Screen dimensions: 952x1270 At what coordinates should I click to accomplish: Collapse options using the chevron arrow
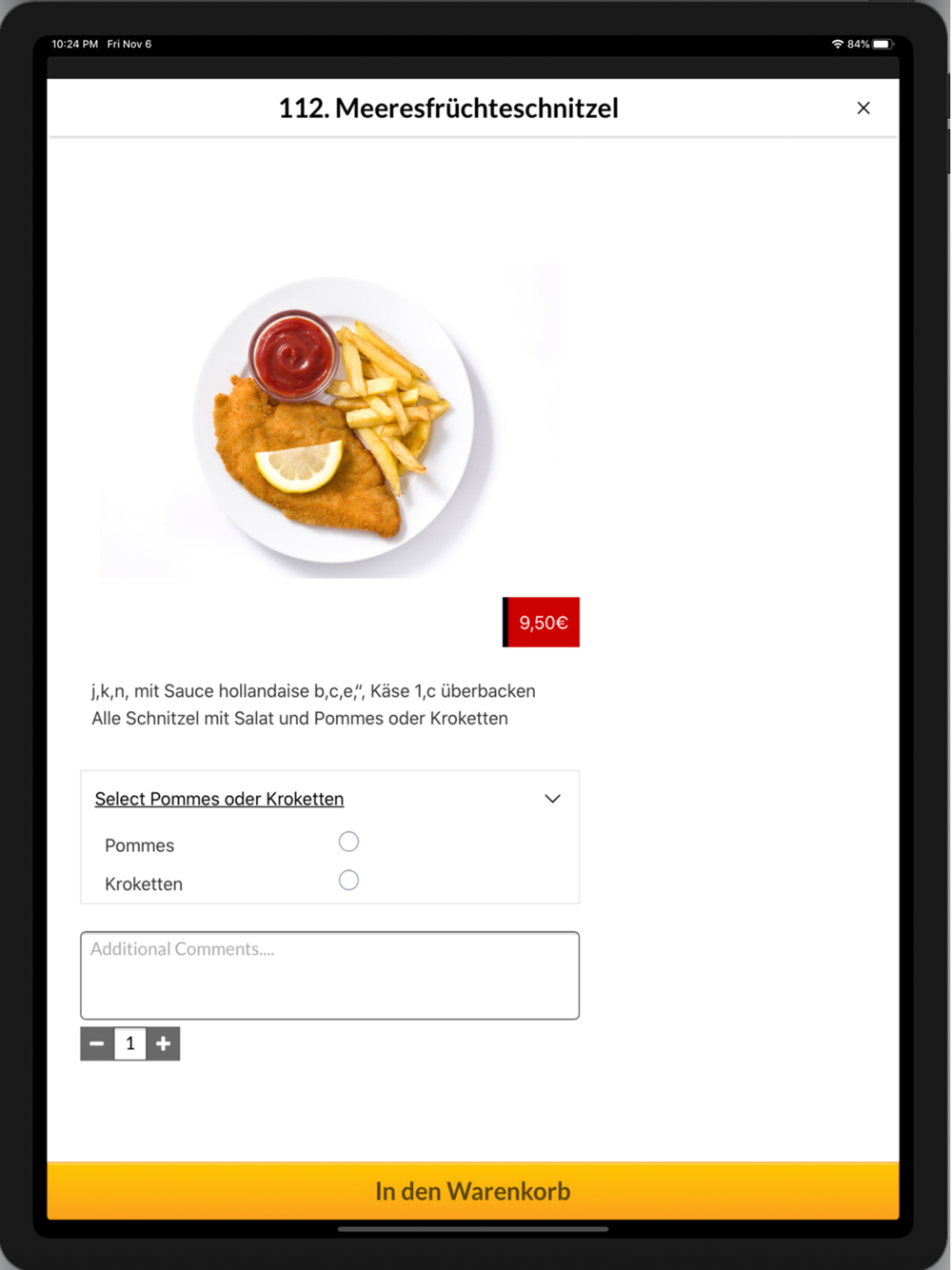(x=552, y=799)
